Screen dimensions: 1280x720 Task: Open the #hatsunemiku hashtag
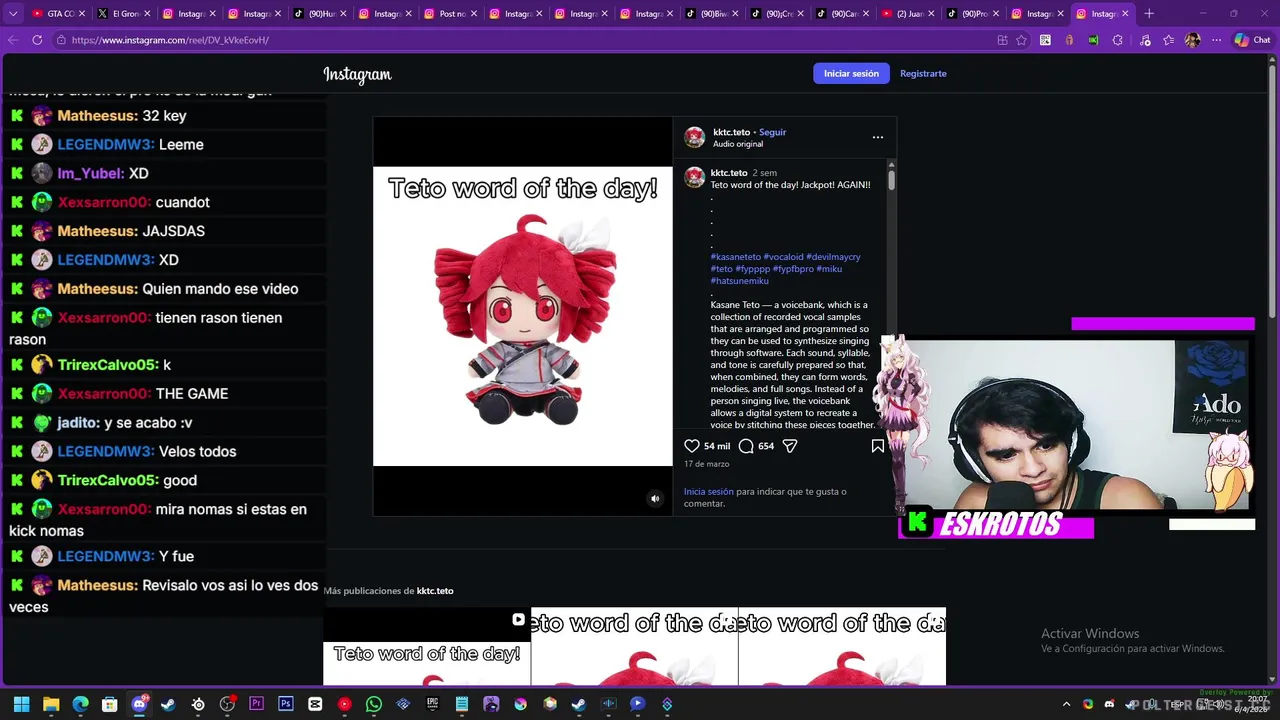coord(739,281)
